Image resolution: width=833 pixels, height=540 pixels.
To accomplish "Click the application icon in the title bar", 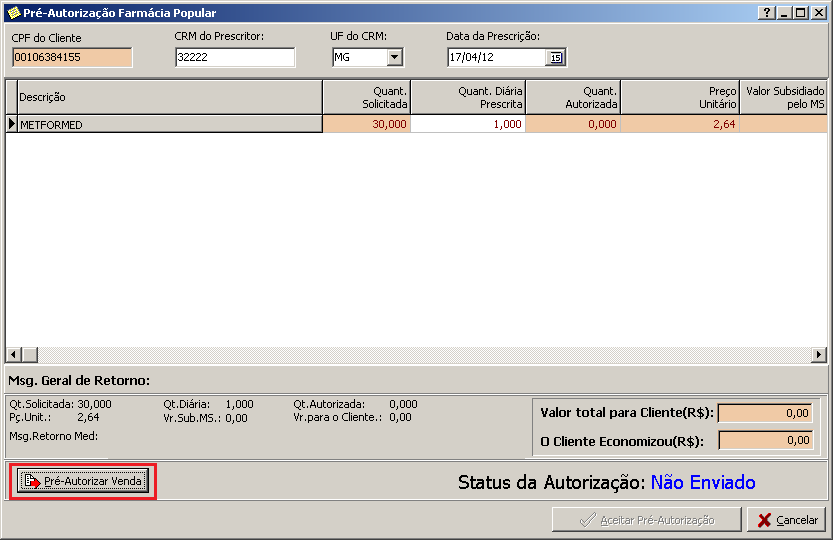I will coord(13,13).
